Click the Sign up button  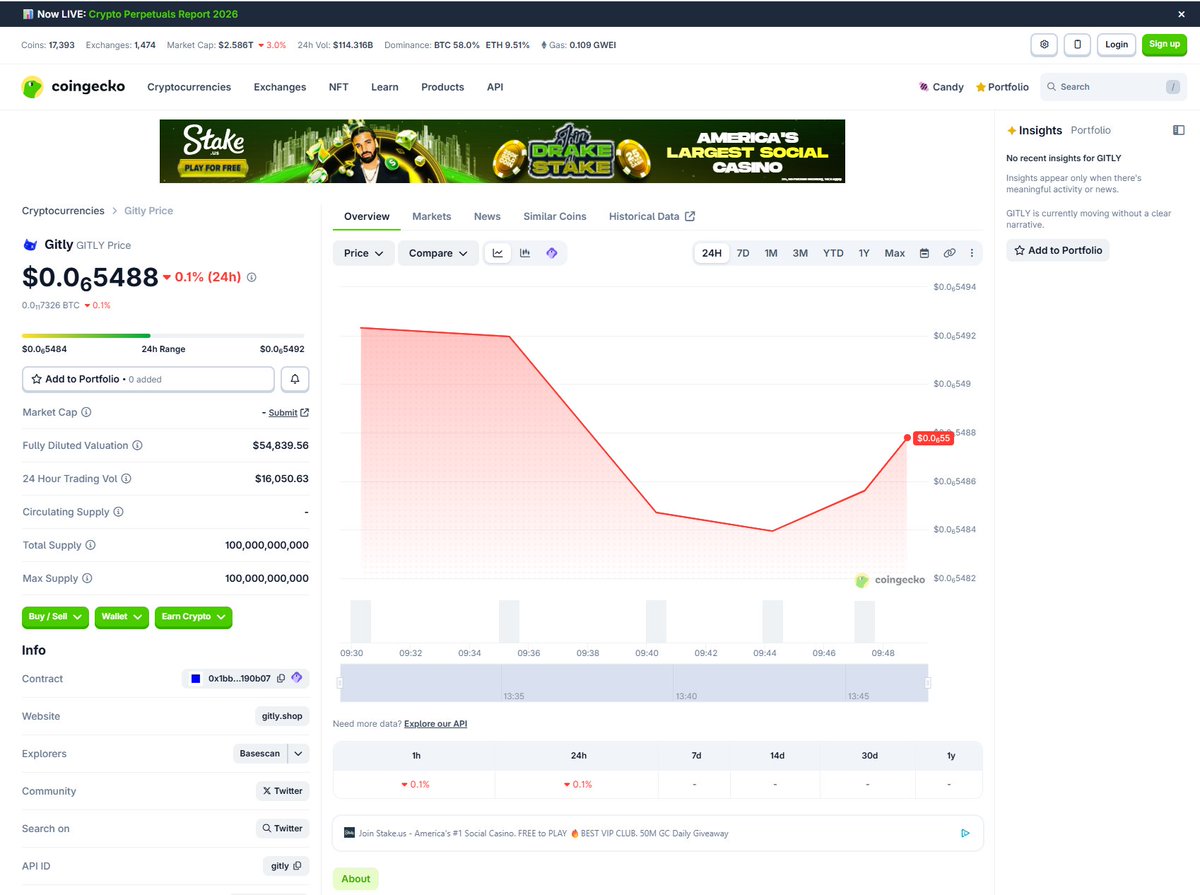[x=1164, y=44]
